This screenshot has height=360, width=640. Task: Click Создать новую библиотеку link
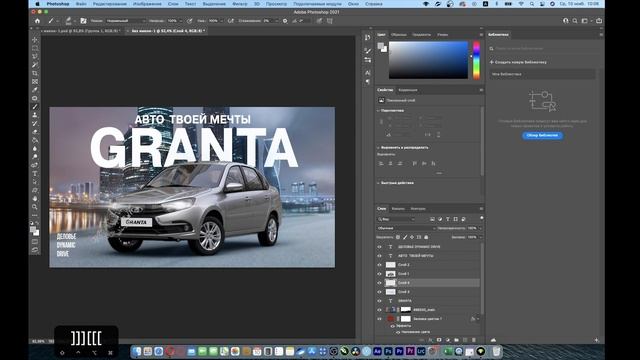(x=518, y=62)
